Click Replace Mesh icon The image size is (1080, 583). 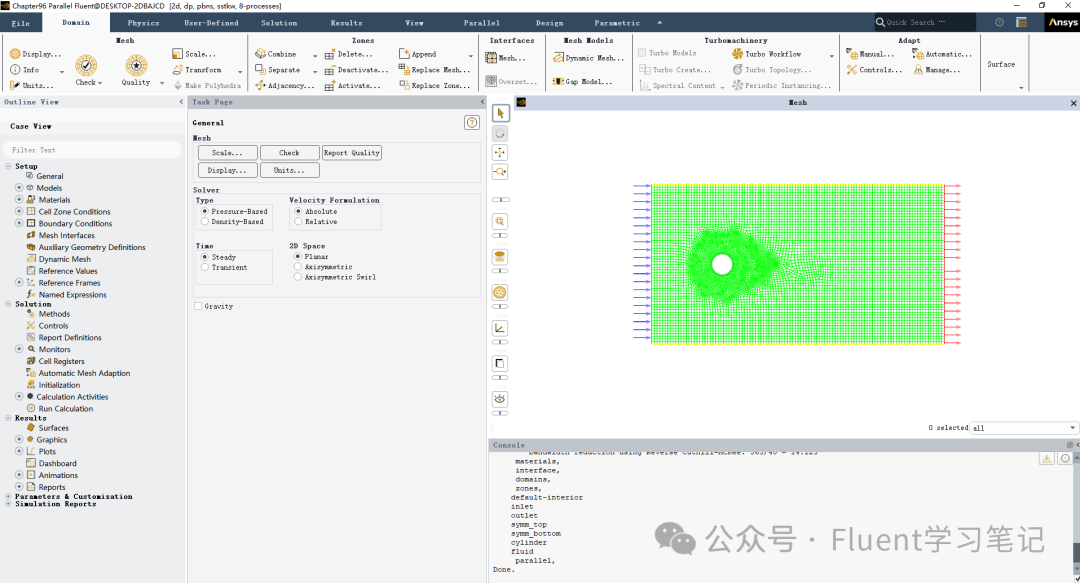[404, 69]
